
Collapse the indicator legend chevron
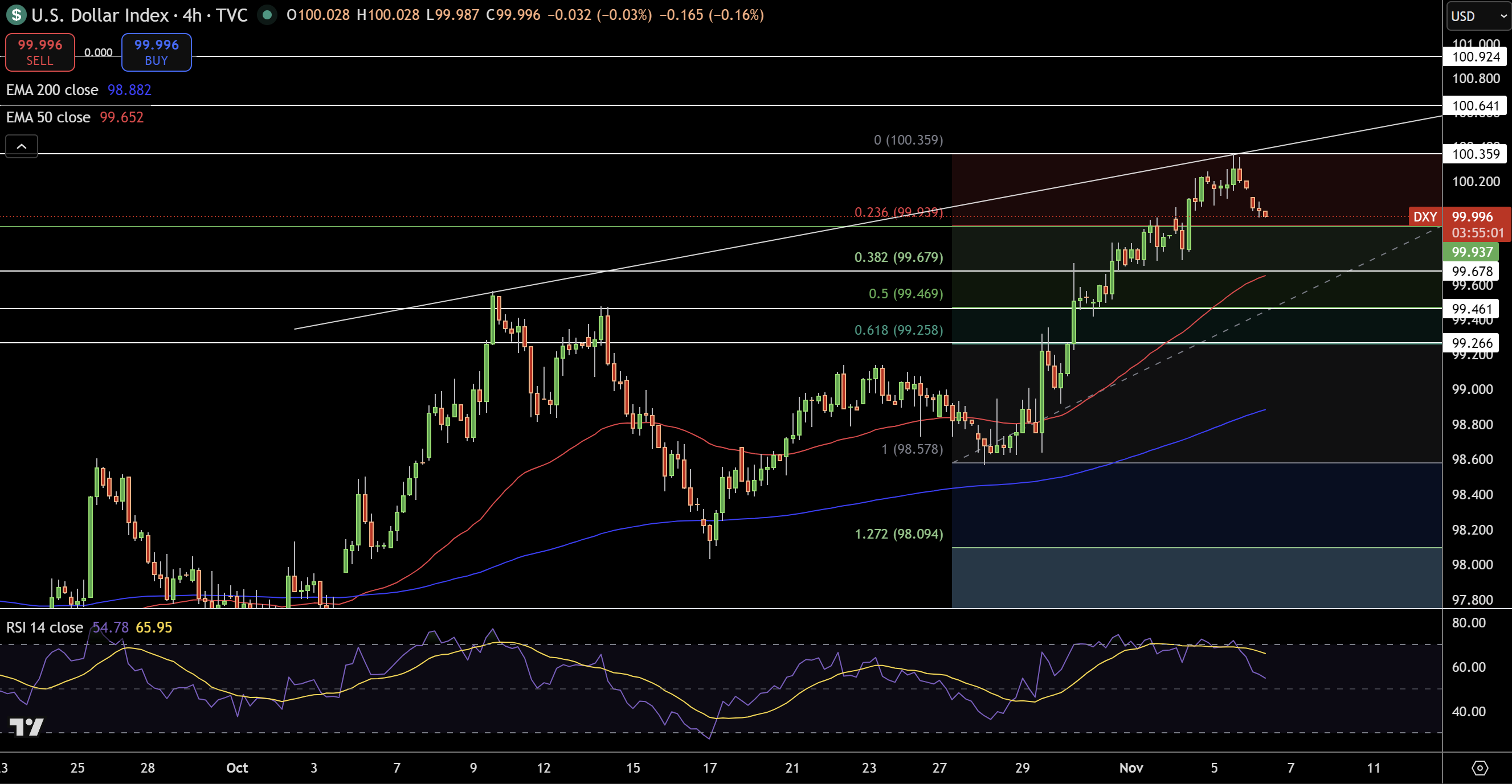pos(22,146)
